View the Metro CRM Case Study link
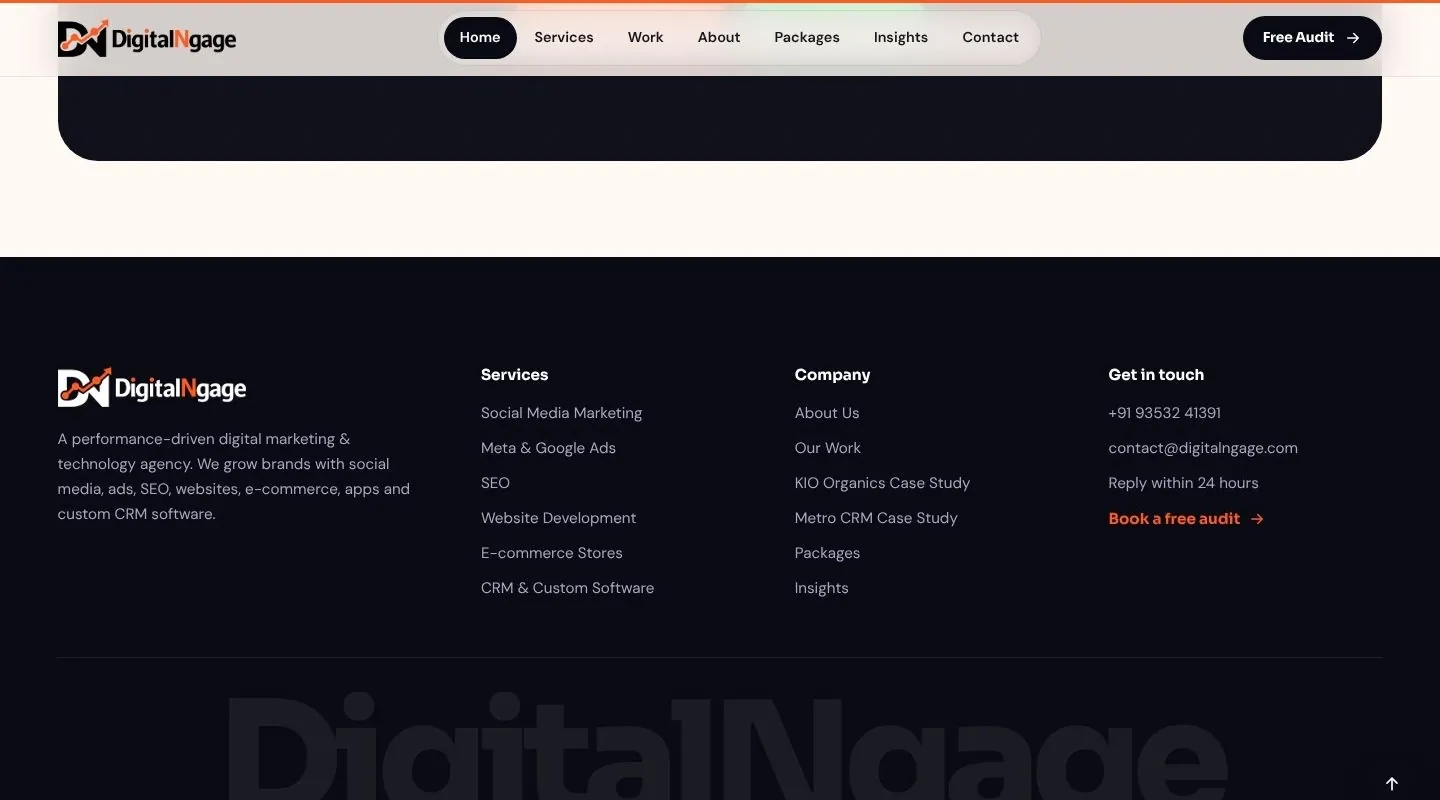This screenshot has height=800, width=1440. pyautogui.click(x=876, y=518)
